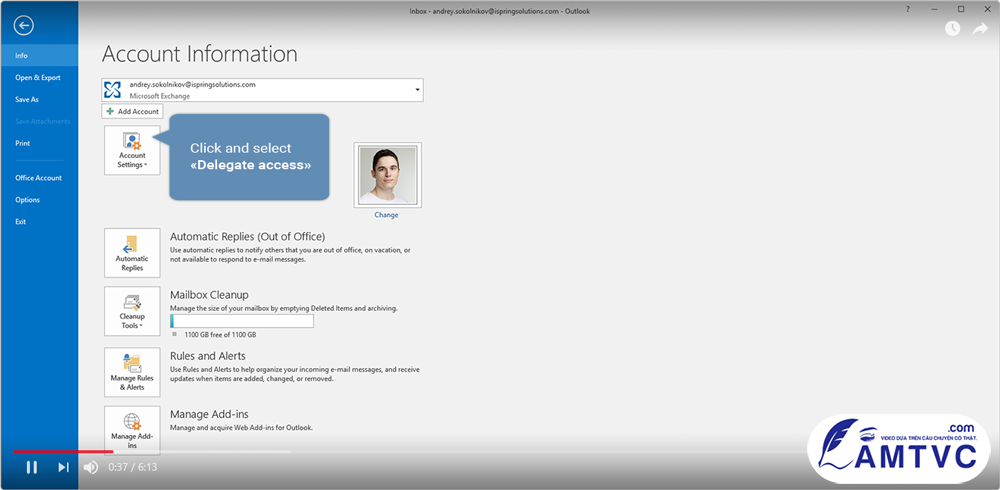The image size is (1000, 490).
Task: Open the Account Settings button
Action: click(132, 150)
